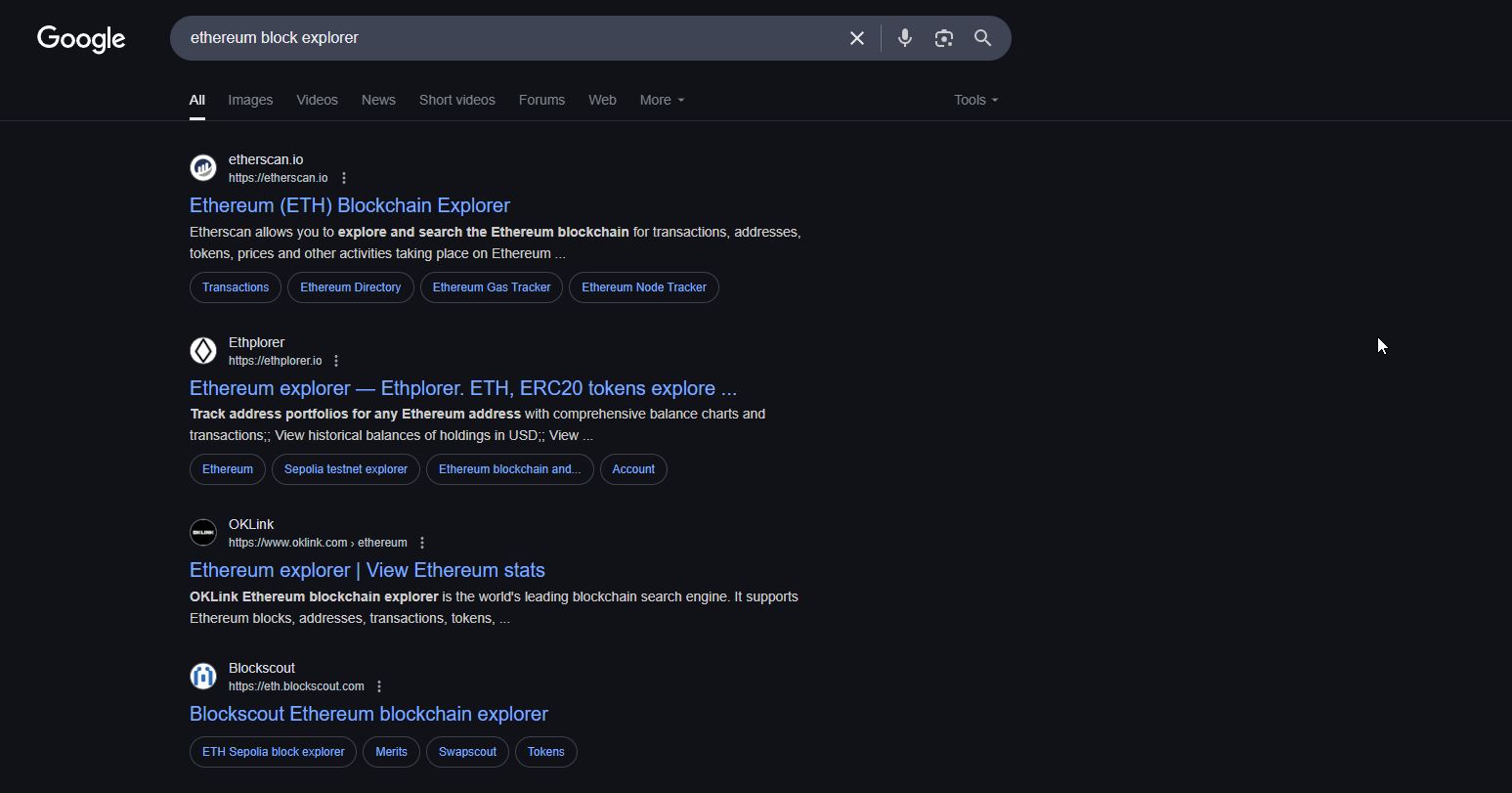Click the Account chip
Screen dimensions: 1512x793
[x=633, y=469]
